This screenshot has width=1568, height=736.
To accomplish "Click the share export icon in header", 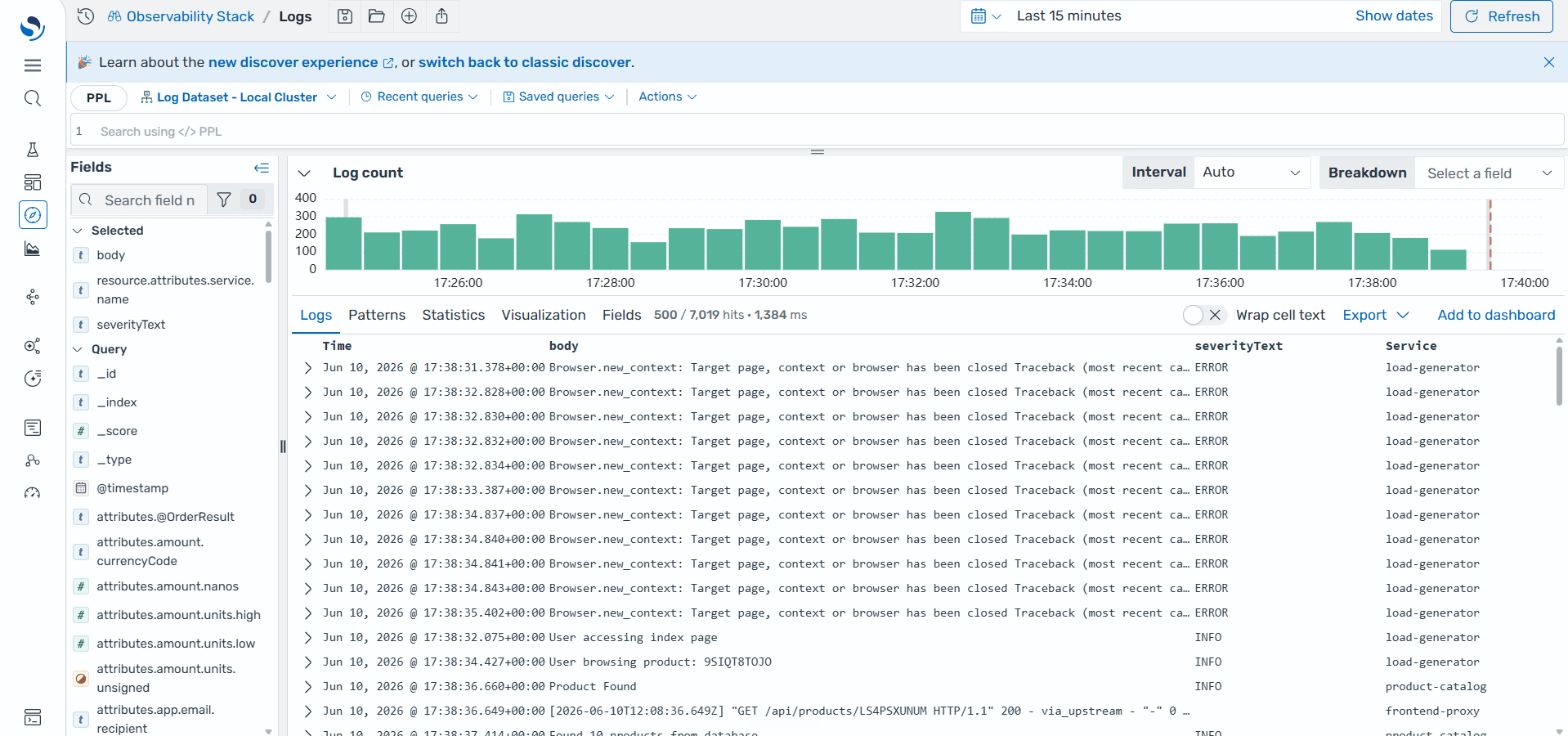I will click(441, 16).
